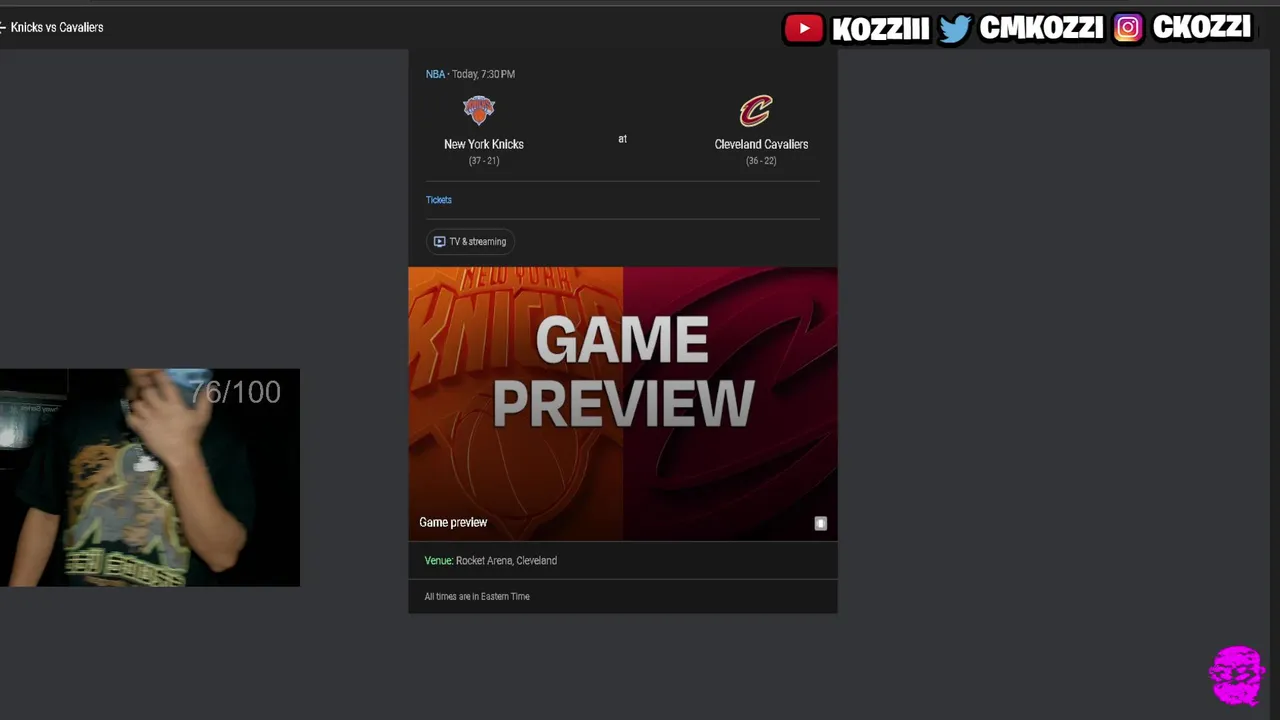Click the New York Knicks logo
Screen dimensions: 1280x720
[479, 110]
